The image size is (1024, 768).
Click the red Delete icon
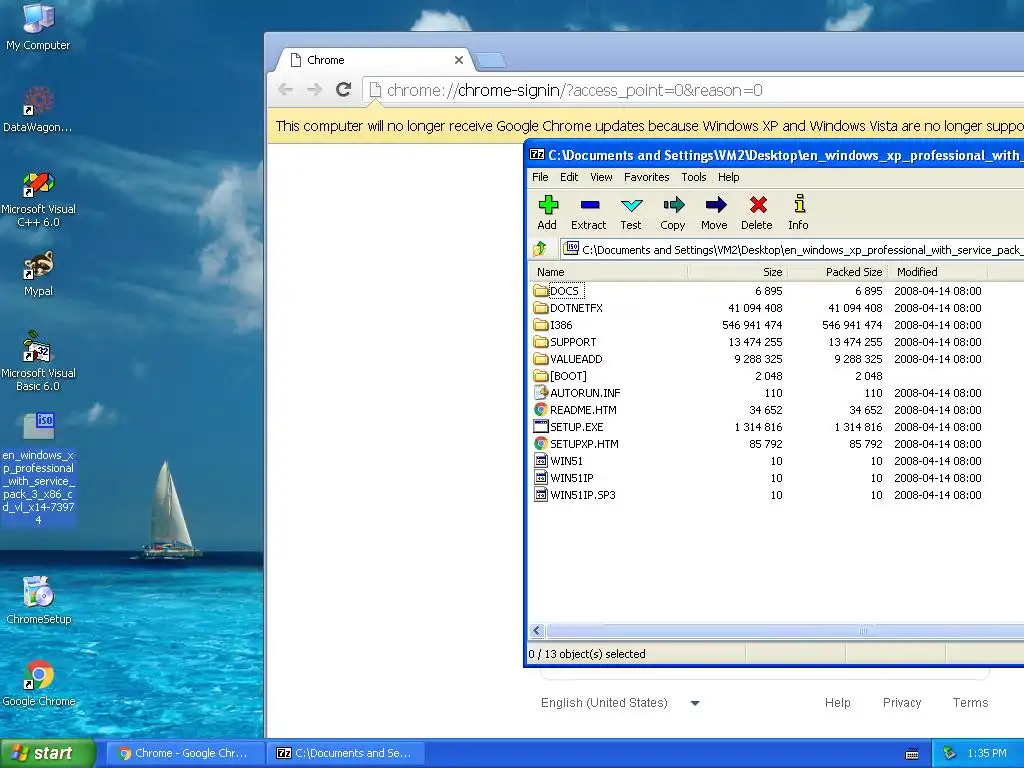pos(757,213)
